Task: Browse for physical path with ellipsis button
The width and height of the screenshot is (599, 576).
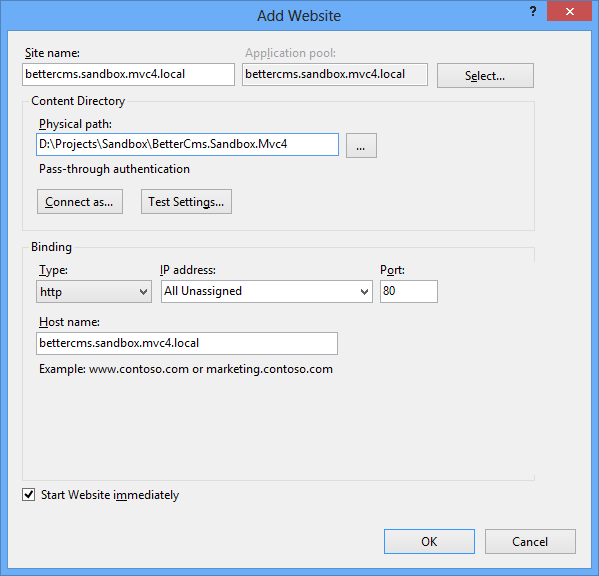Action: (361, 145)
